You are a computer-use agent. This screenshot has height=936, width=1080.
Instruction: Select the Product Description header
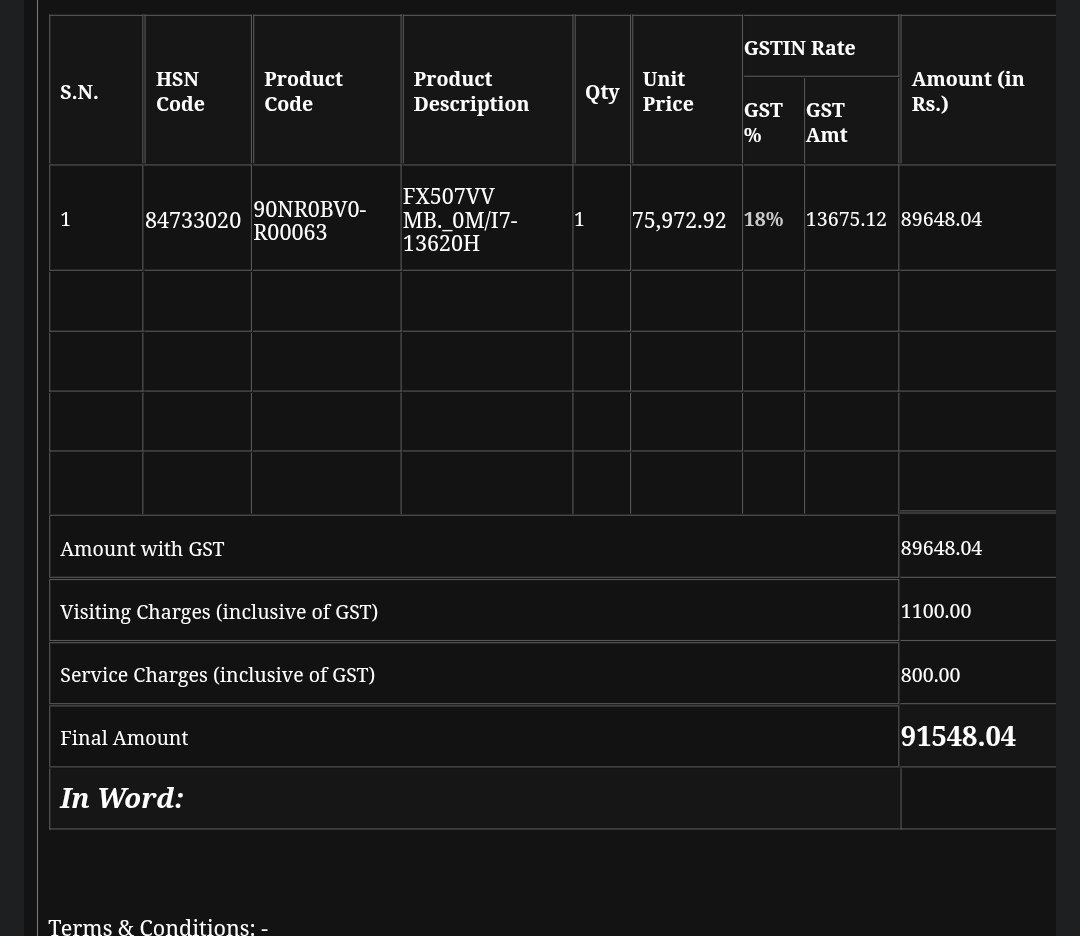471,92
